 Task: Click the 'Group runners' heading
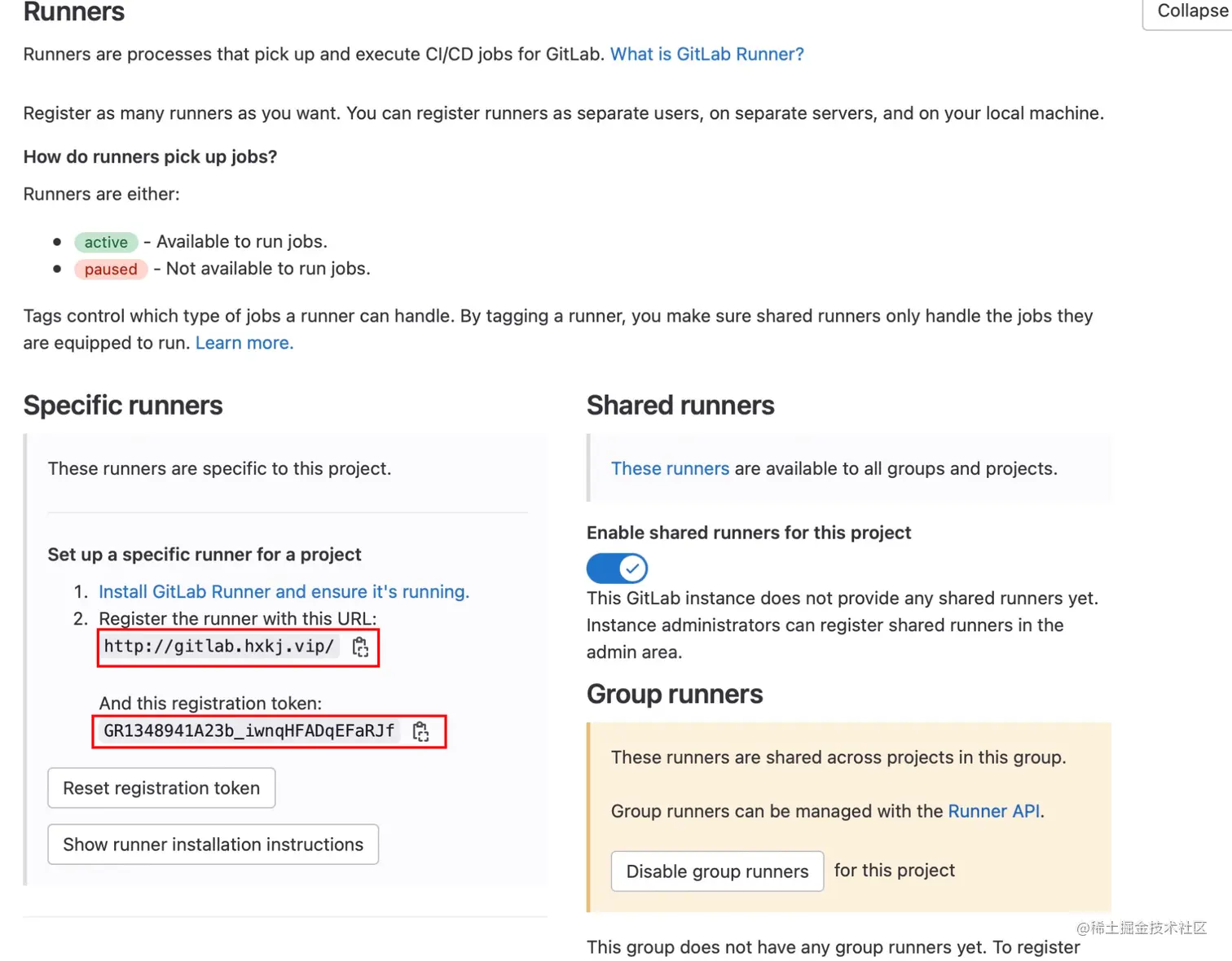pos(675,694)
